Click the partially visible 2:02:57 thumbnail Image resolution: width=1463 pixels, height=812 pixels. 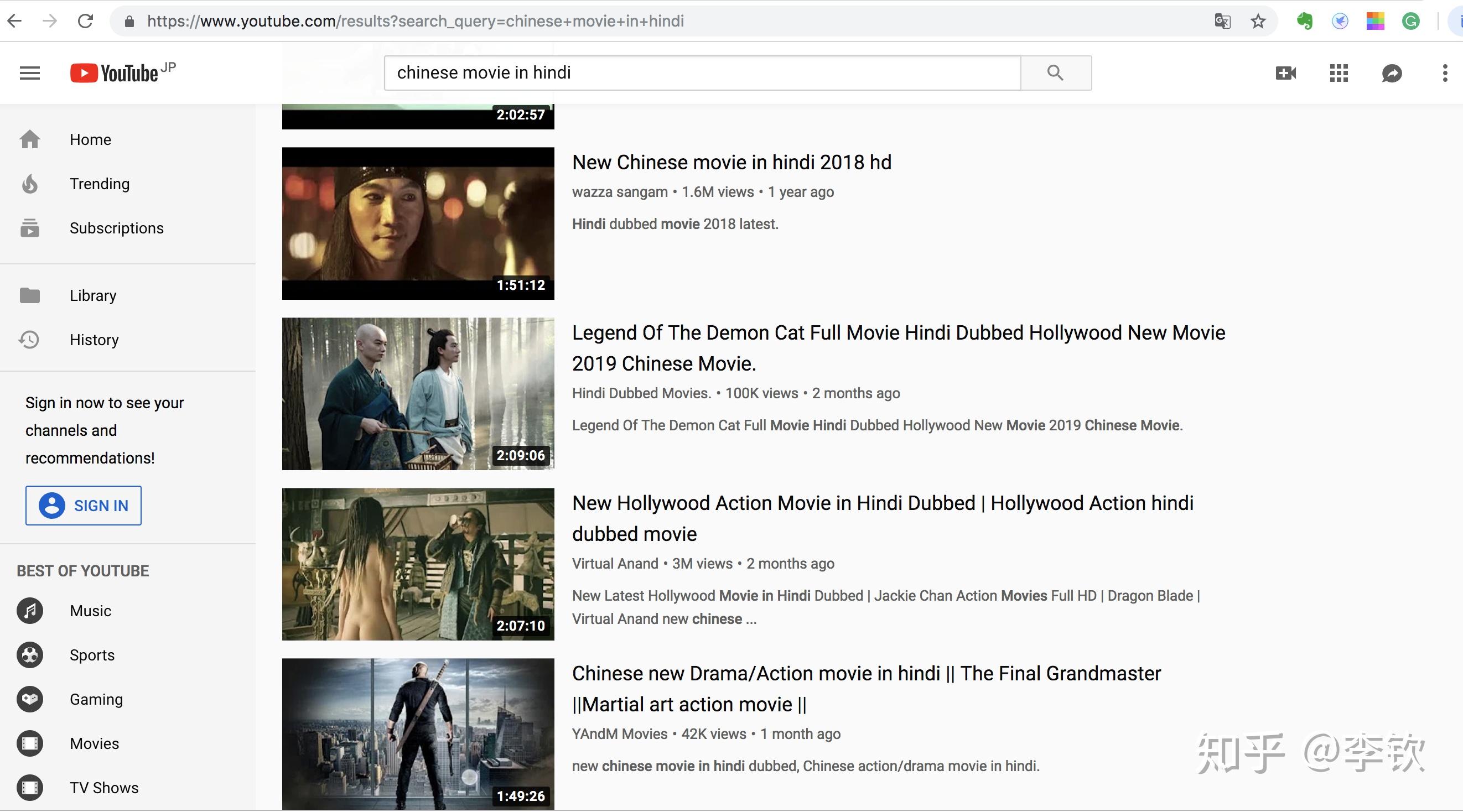[x=418, y=116]
